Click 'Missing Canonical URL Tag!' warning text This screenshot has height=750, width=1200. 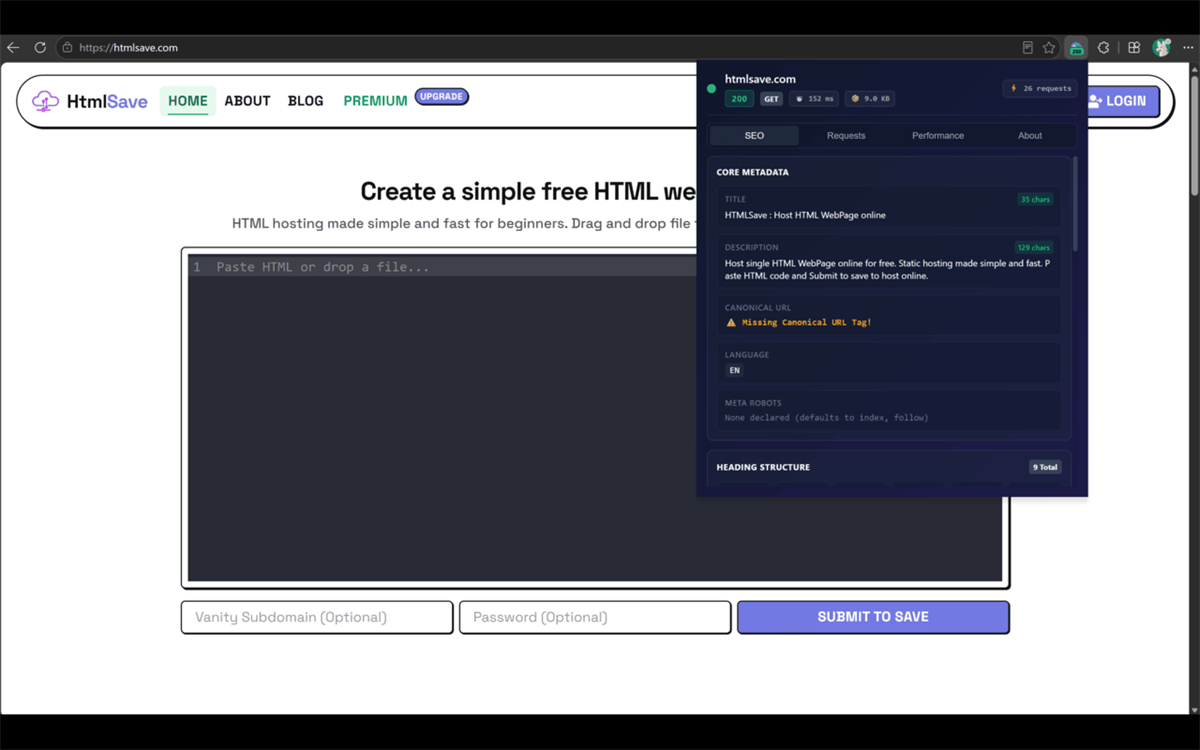(806, 323)
